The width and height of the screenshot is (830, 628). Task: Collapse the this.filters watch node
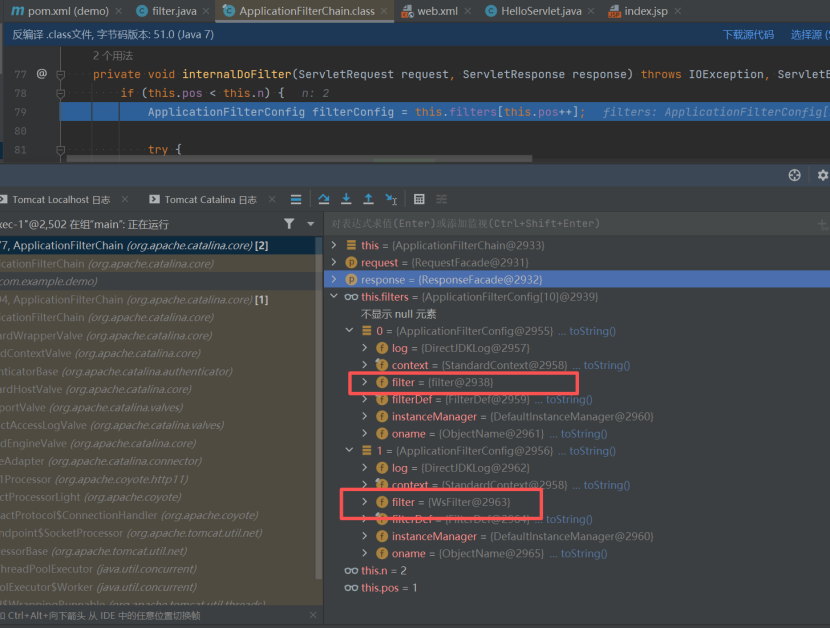click(x=334, y=297)
